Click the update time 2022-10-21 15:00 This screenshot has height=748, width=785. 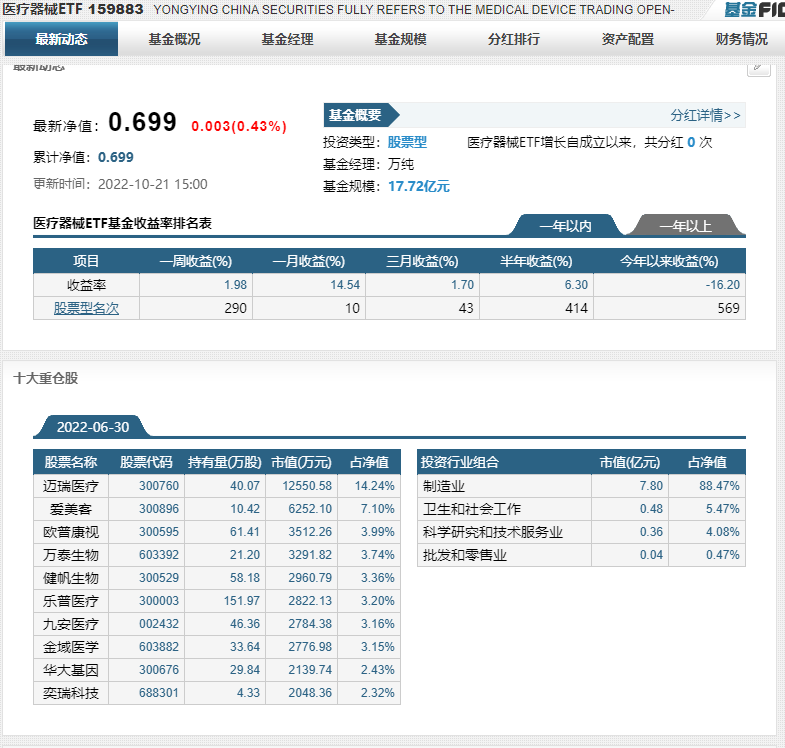click(x=153, y=184)
